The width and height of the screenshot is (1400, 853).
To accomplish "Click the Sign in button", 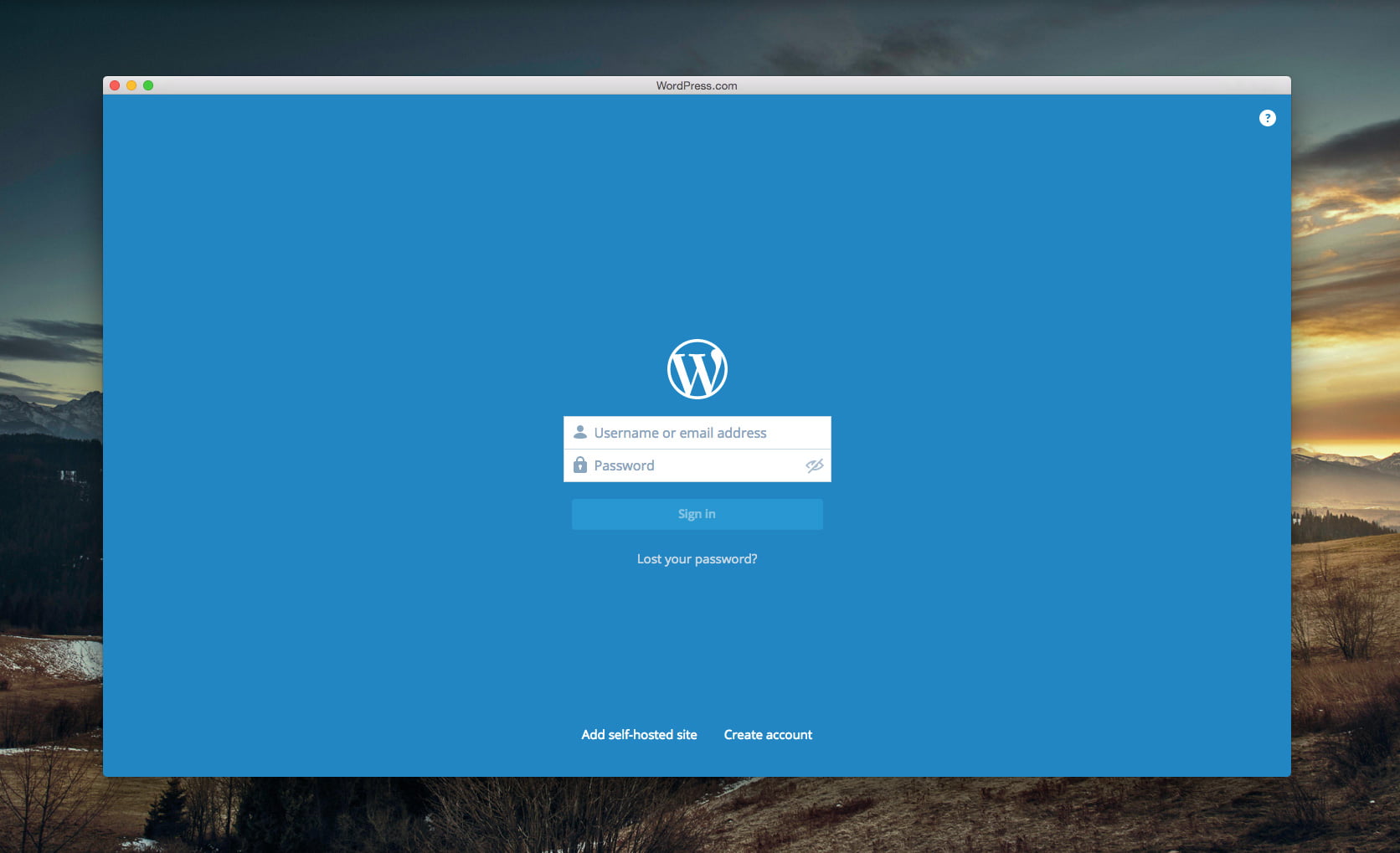I will click(x=697, y=514).
